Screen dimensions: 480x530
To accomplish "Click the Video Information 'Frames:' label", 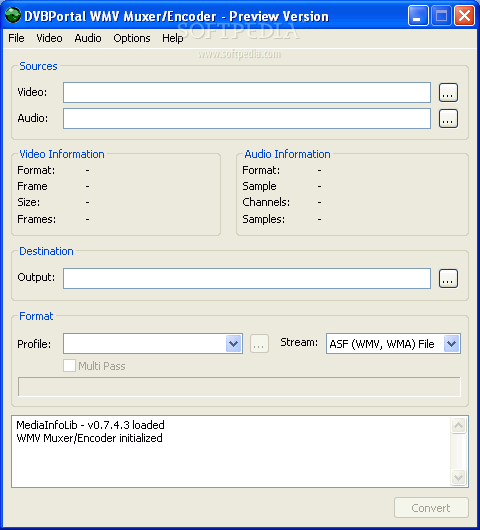I will coord(37,219).
